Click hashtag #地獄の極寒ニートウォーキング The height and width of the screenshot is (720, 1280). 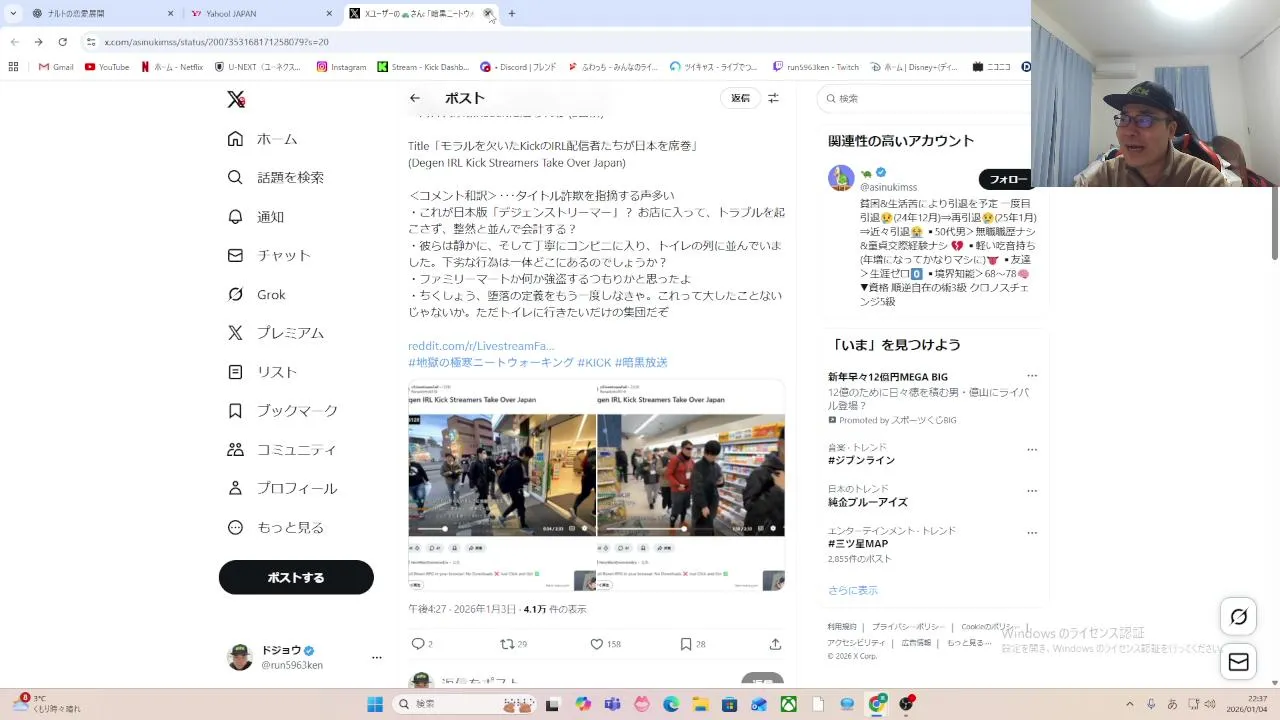(x=491, y=362)
